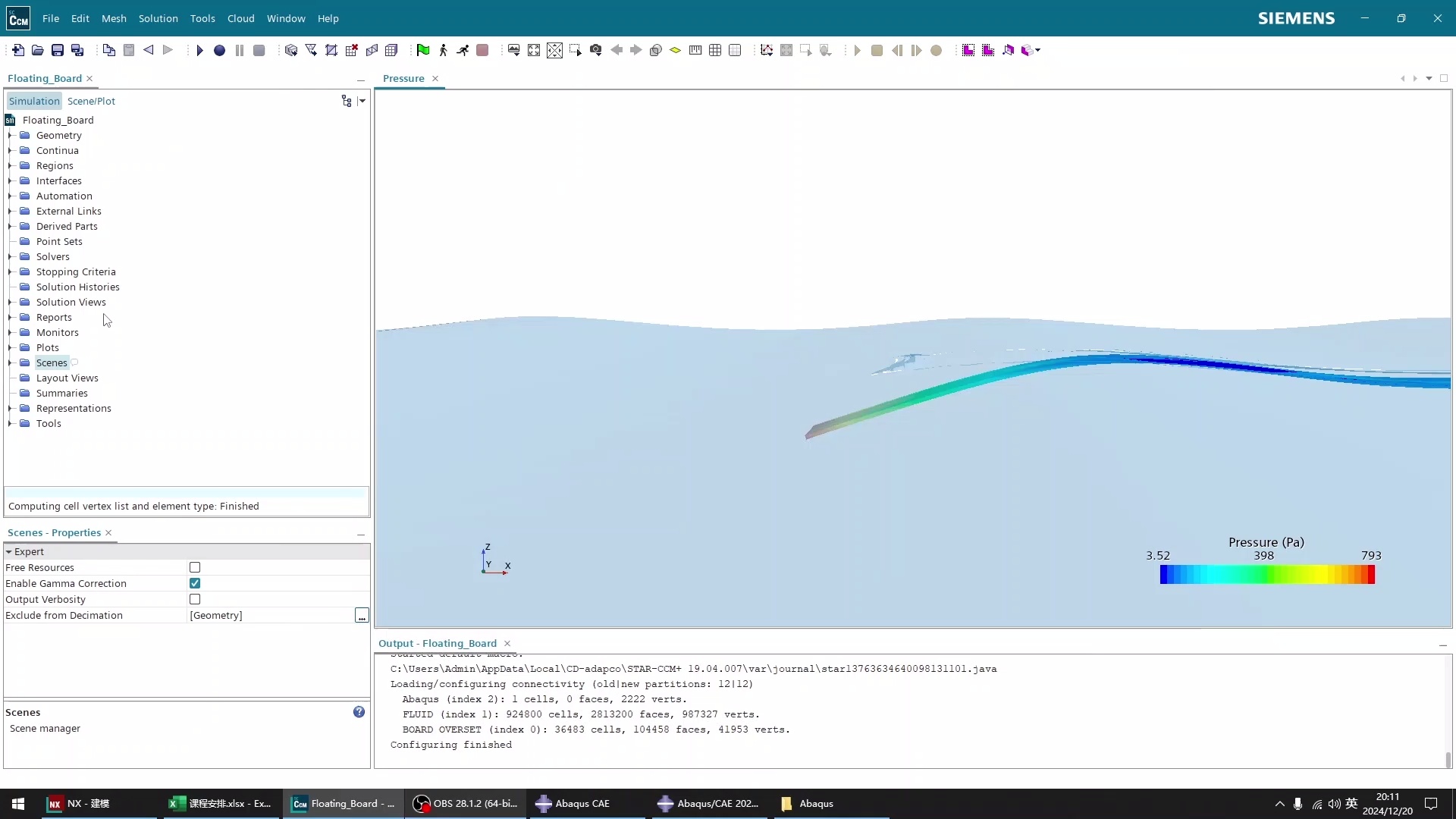Screen dimensions: 1456x819
Task: Open the Mesh menu
Action: [114, 18]
